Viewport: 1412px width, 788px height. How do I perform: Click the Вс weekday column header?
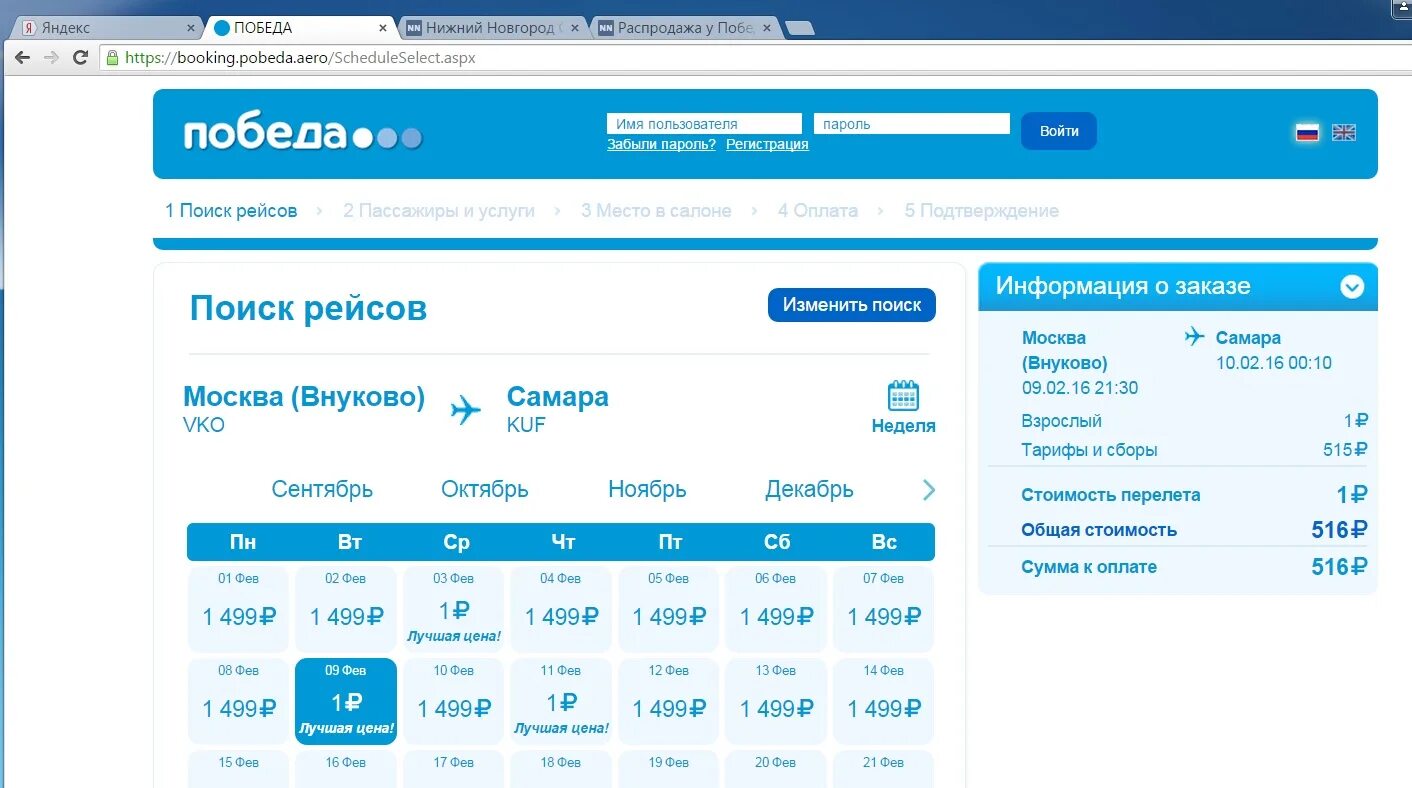click(884, 542)
